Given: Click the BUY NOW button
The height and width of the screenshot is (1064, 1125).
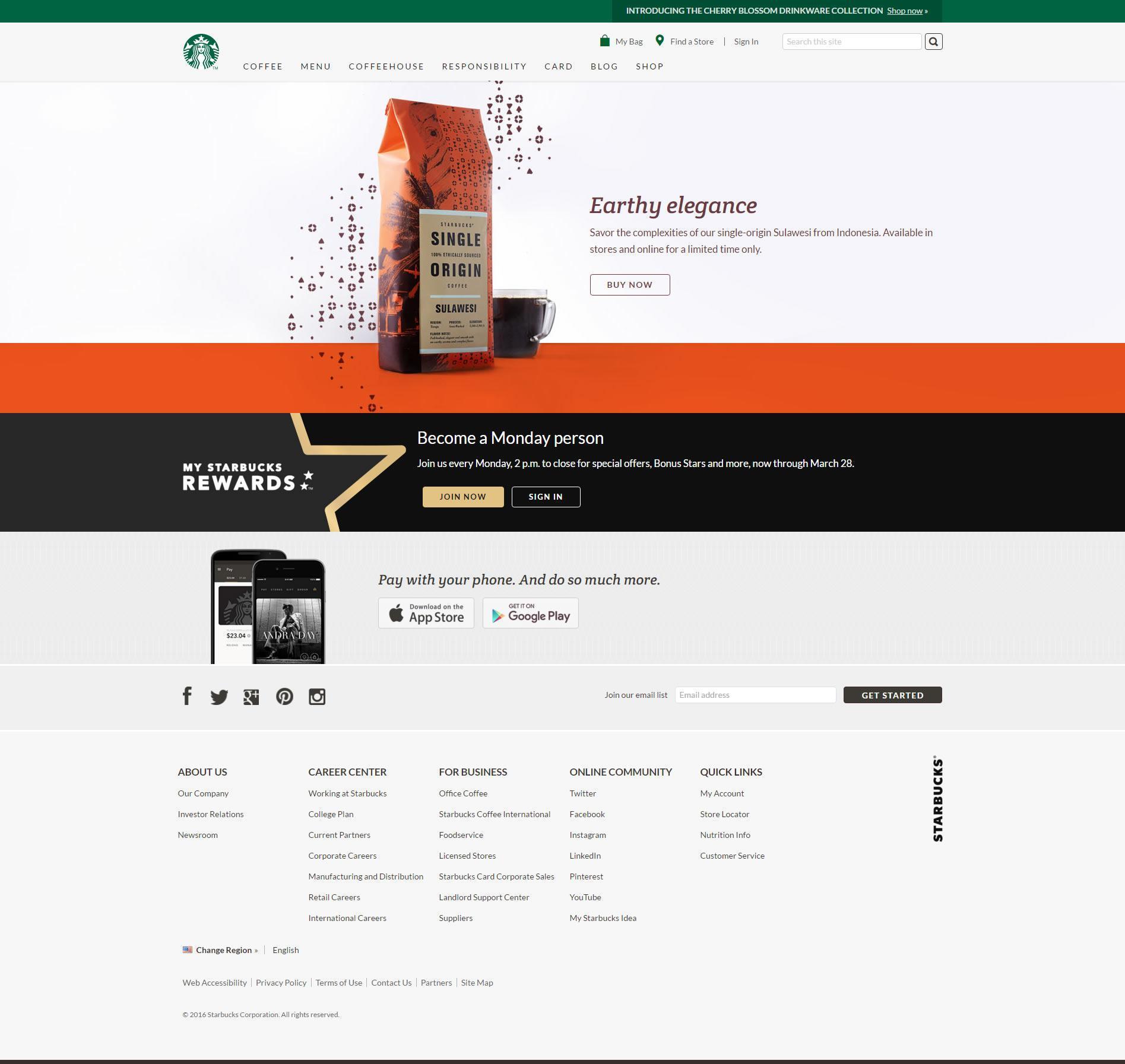Looking at the screenshot, I should (630, 285).
